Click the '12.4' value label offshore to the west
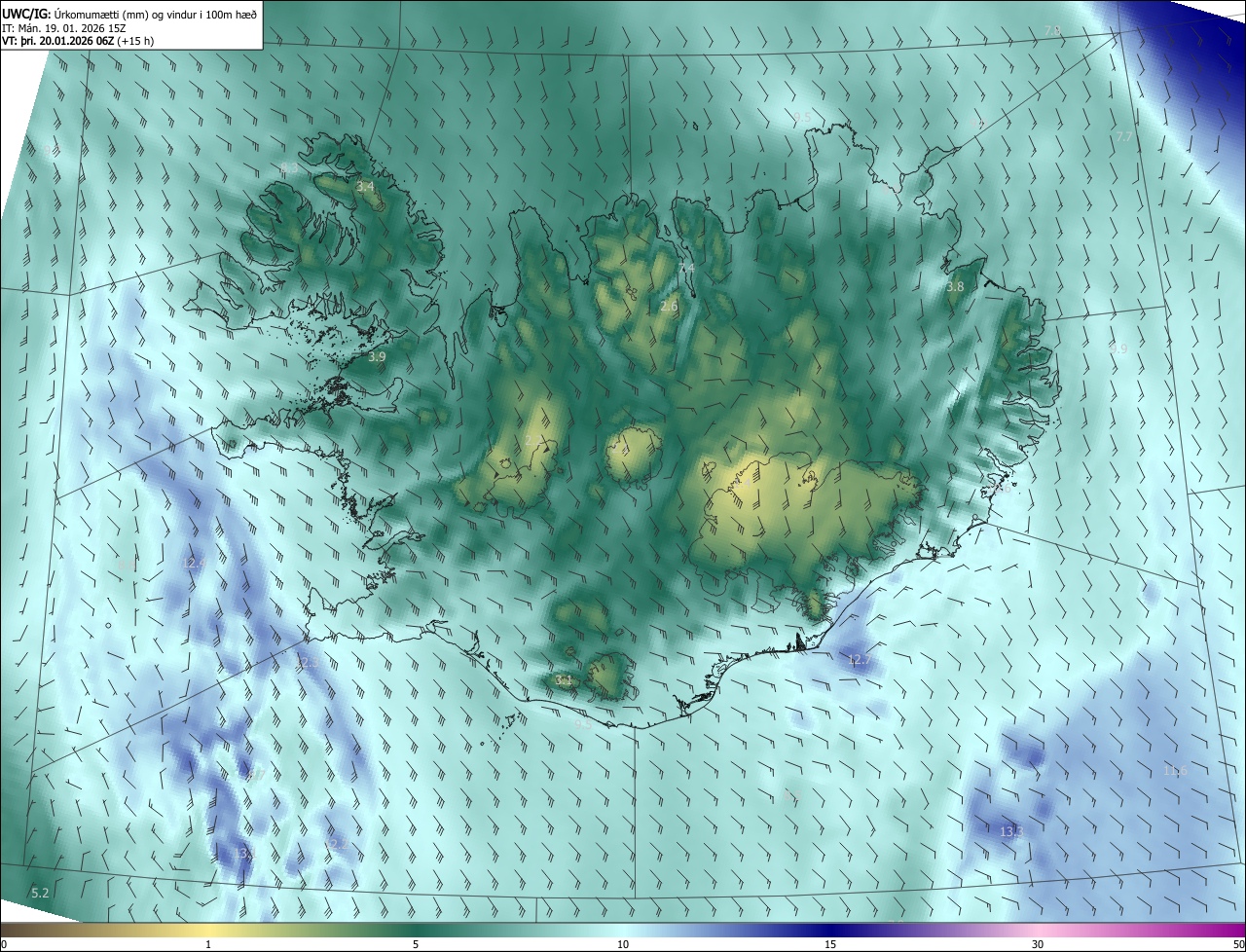 point(194,563)
